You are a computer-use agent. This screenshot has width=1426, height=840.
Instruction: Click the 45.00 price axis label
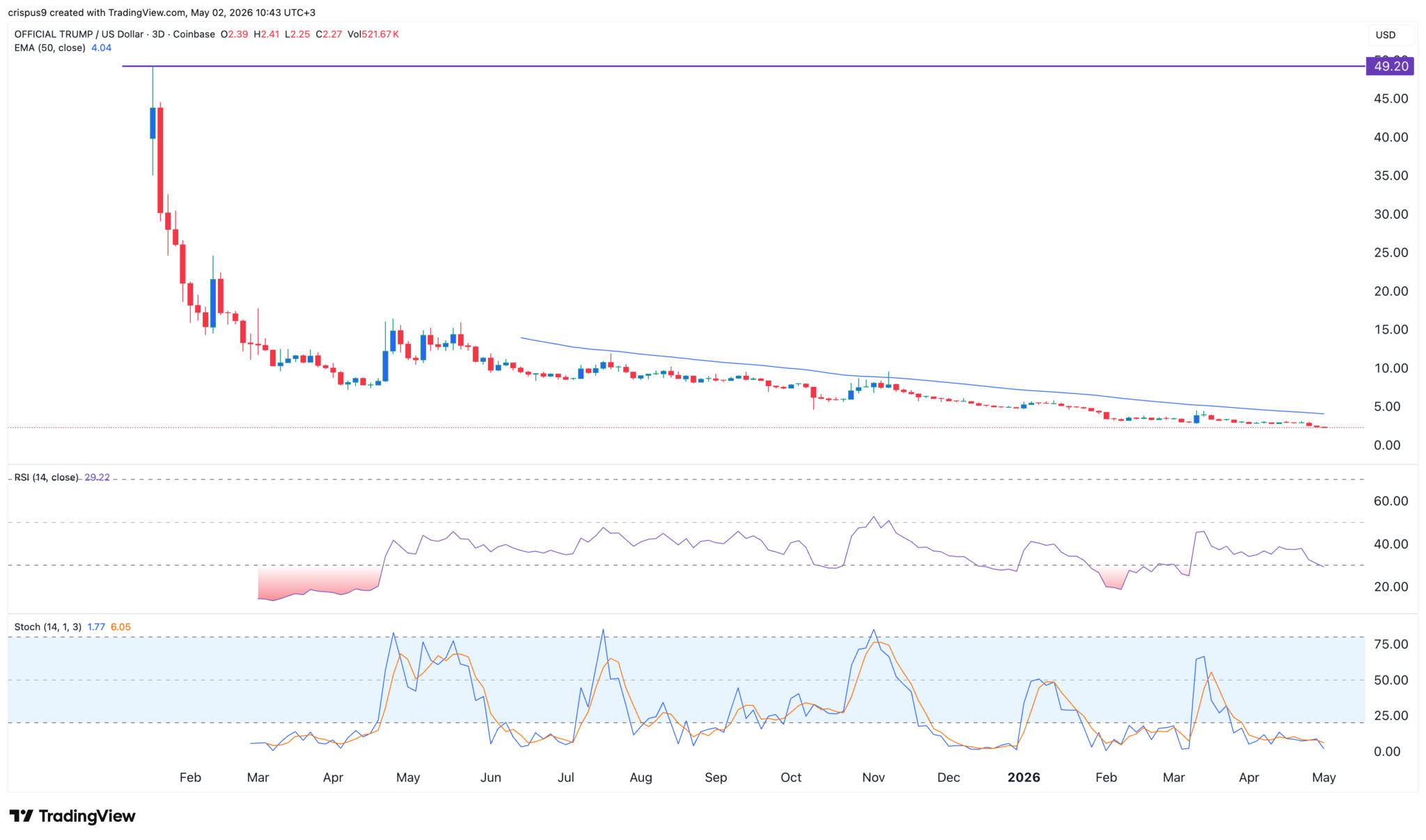pyautogui.click(x=1390, y=99)
